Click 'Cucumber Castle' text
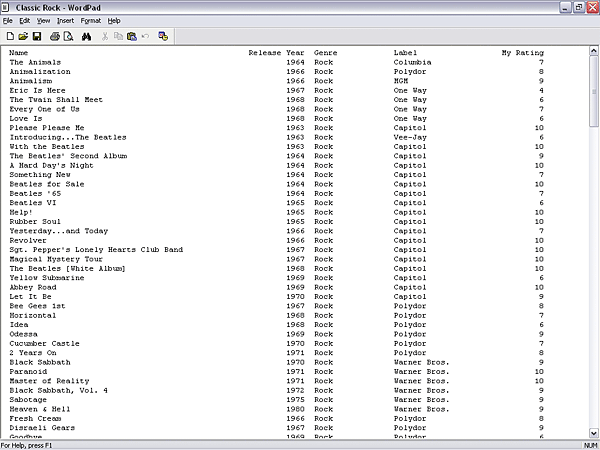The image size is (600, 450). pyautogui.click(x=44, y=344)
